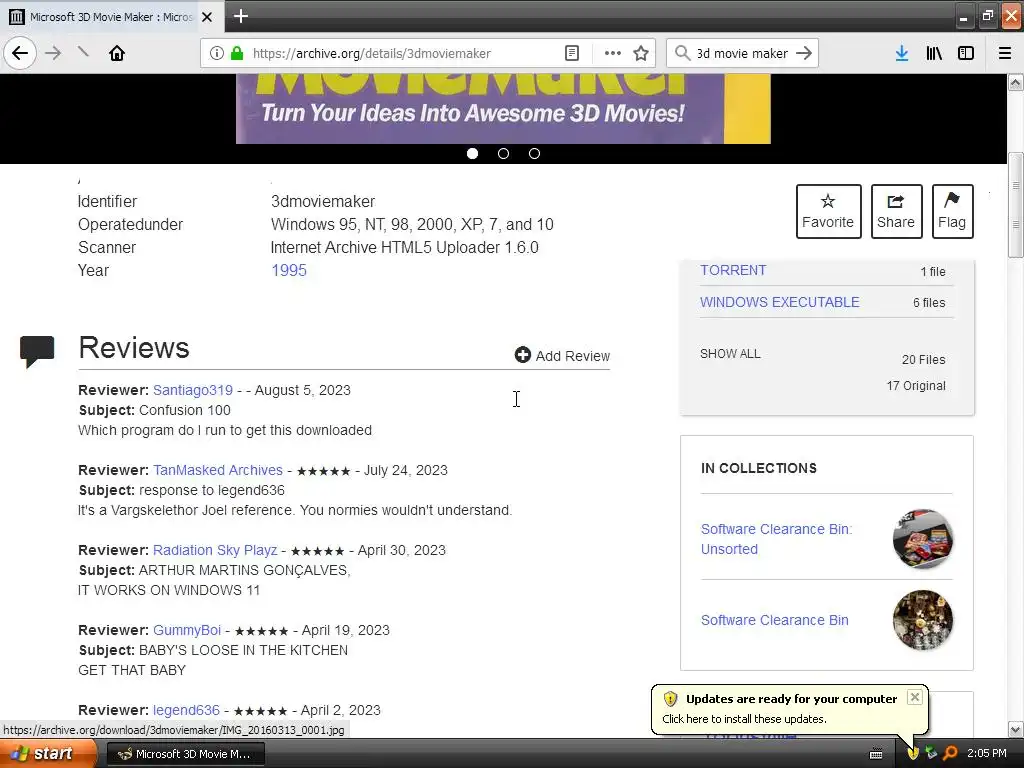The image size is (1024, 768).
Task: Click Microsoft 3D Movie Maker taskbar button
Action: point(185,754)
